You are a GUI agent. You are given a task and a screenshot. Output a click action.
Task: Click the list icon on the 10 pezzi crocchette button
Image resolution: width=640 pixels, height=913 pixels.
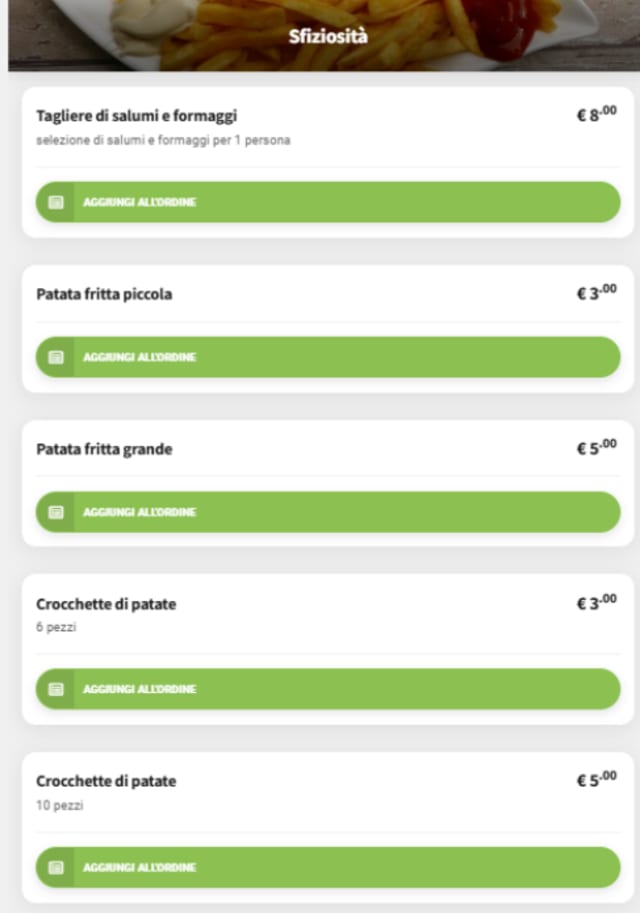[x=56, y=867]
